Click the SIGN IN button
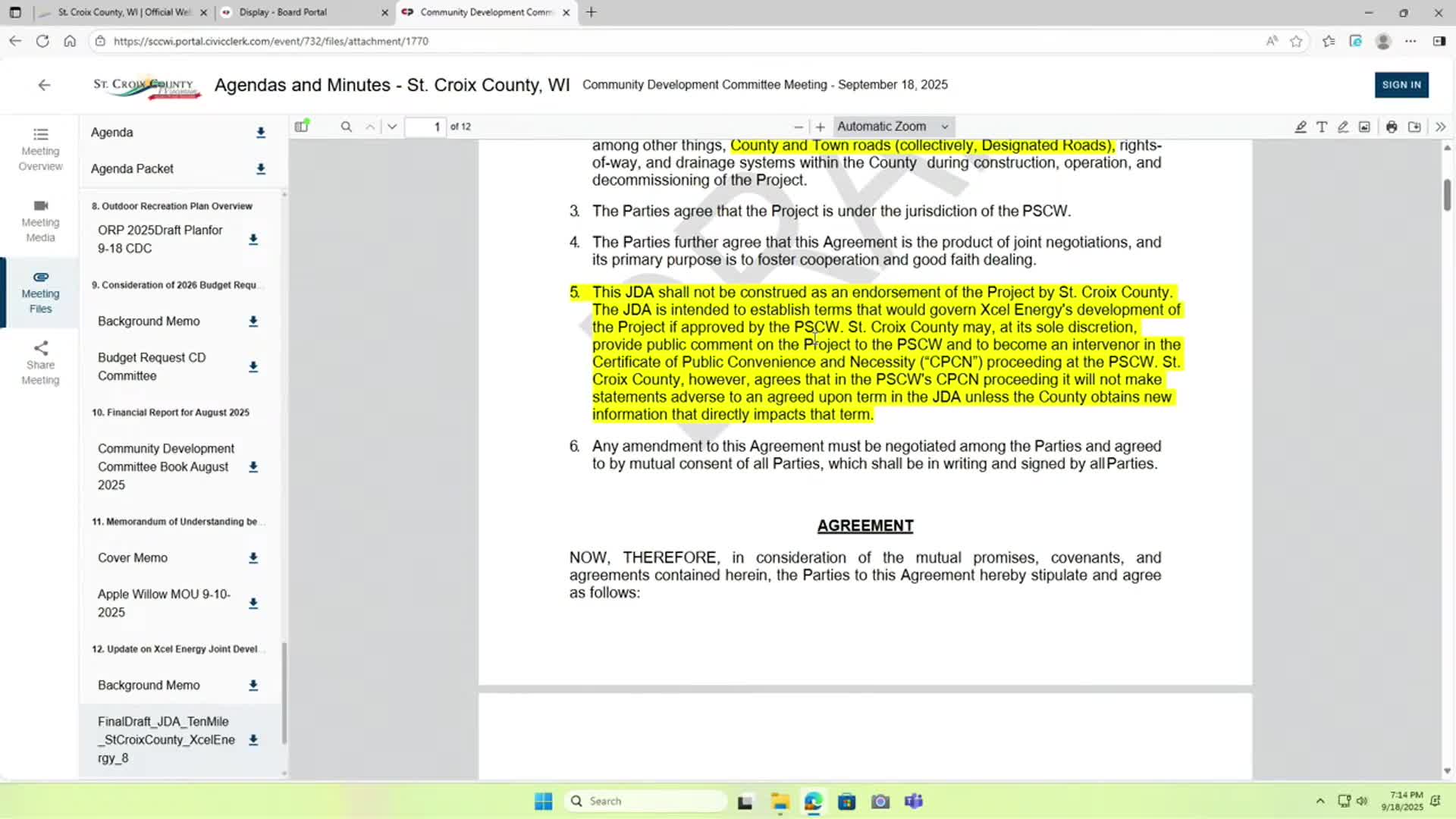1456x819 pixels. [x=1401, y=85]
